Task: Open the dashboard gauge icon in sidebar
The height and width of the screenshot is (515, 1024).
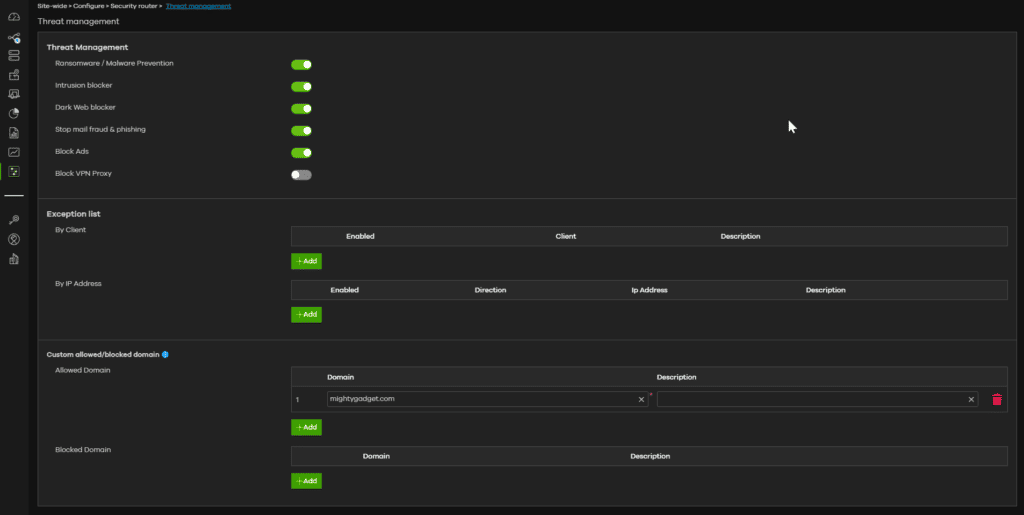Action: pyautogui.click(x=14, y=17)
